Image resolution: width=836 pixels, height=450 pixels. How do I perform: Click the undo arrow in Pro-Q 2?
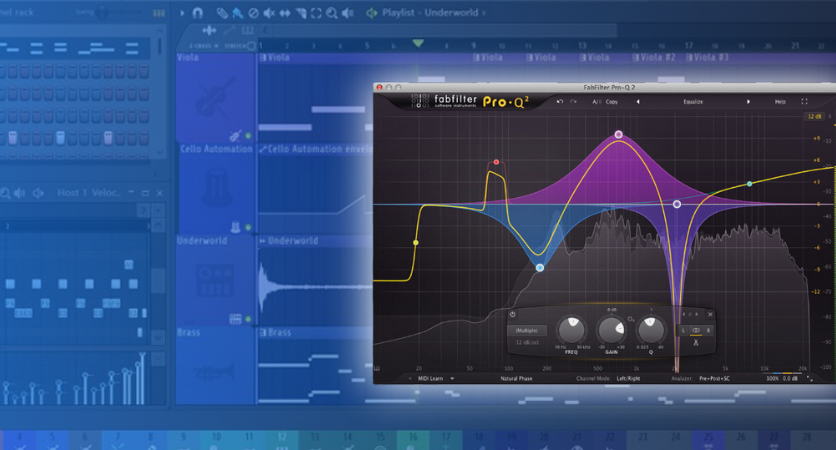(x=559, y=102)
